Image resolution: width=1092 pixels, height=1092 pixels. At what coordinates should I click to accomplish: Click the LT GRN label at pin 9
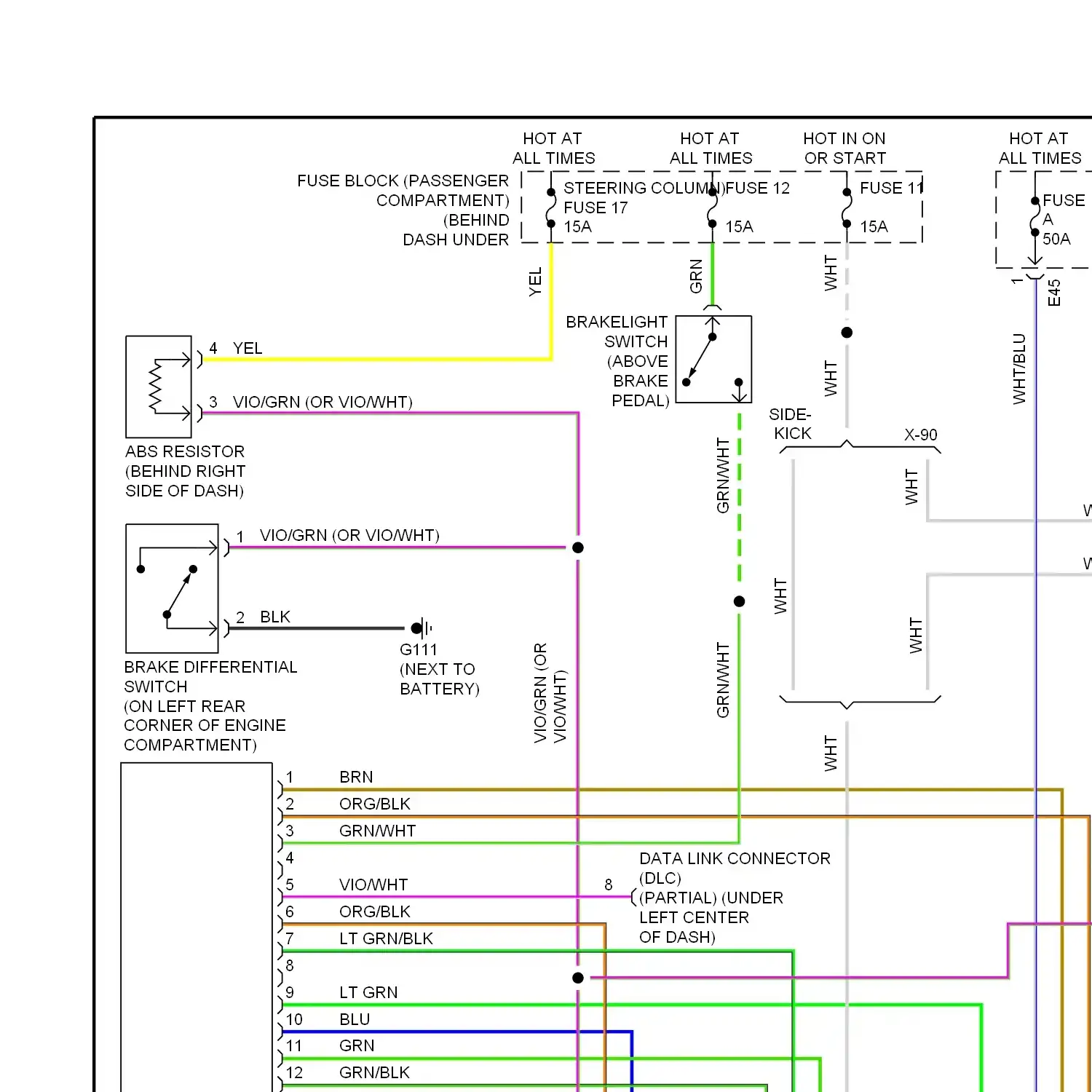tap(368, 992)
